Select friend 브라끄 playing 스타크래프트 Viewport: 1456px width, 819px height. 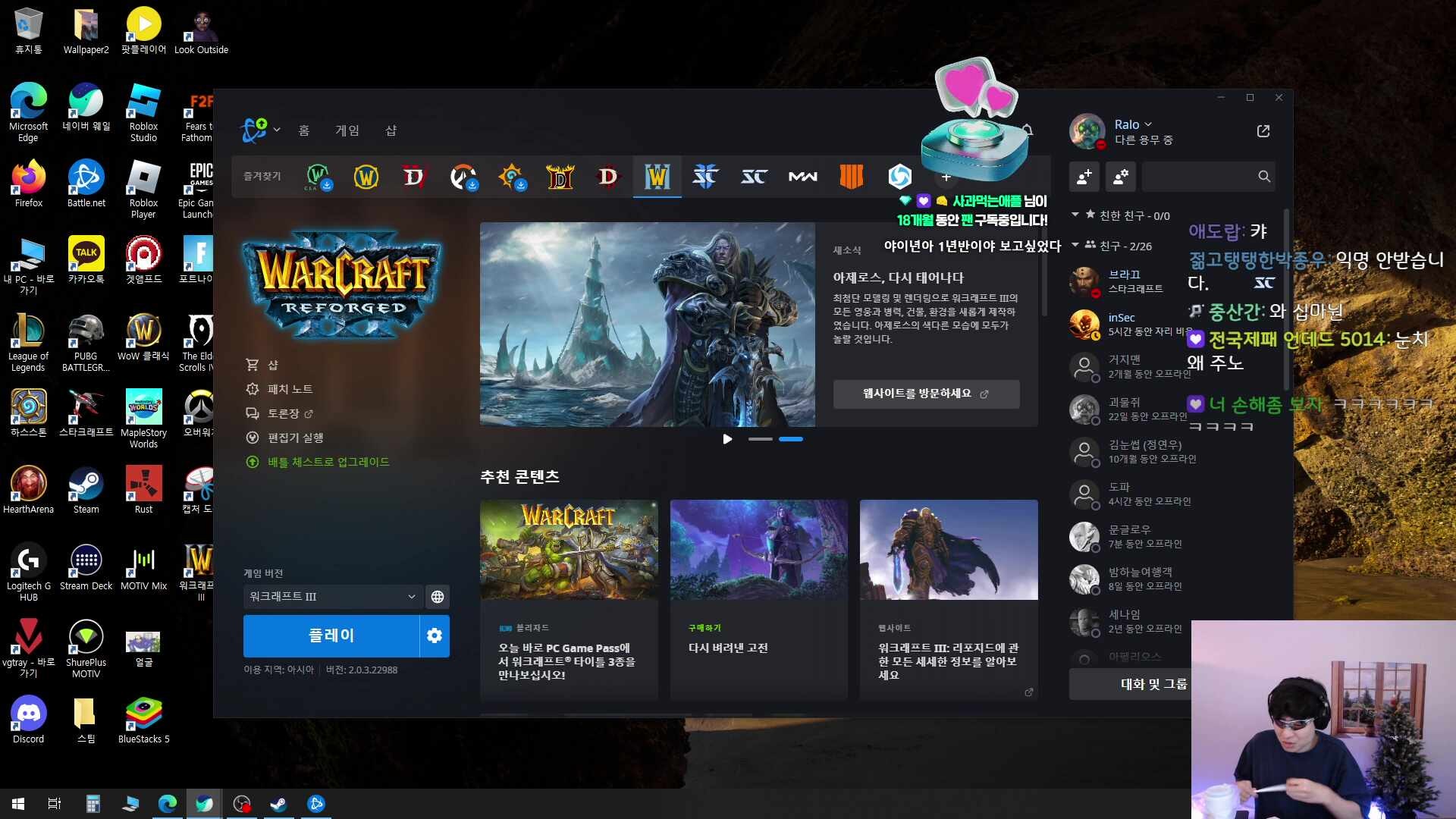coord(1128,281)
